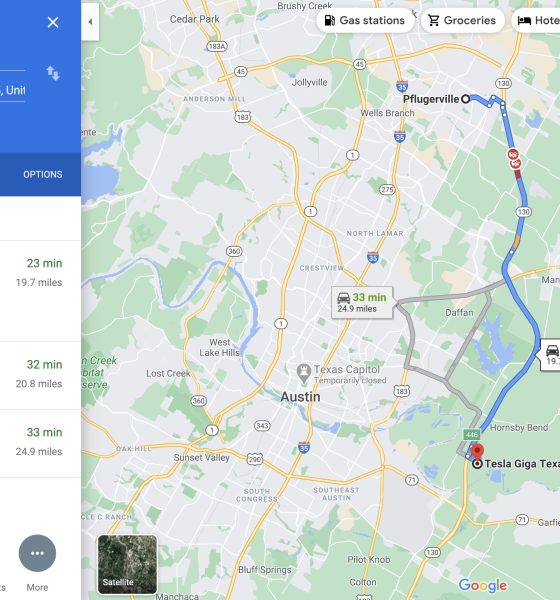The image size is (560, 600).
Task: Search for Gas stations nearby
Action: click(x=365, y=20)
